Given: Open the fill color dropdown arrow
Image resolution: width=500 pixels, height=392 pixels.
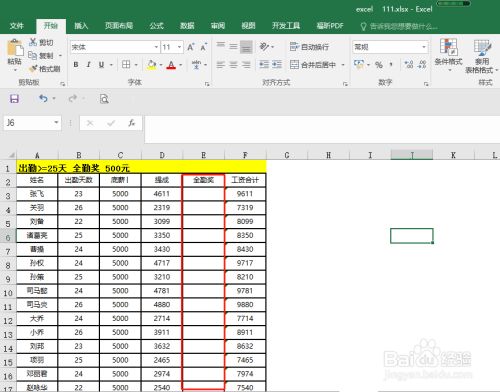Looking at the screenshot, I should [161, 65].
